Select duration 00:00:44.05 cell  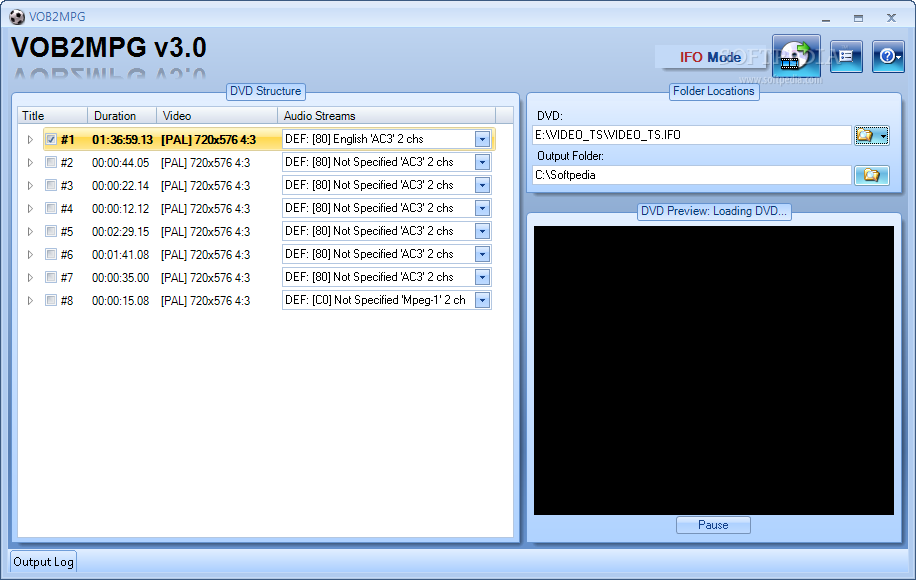tap(120, 162)
